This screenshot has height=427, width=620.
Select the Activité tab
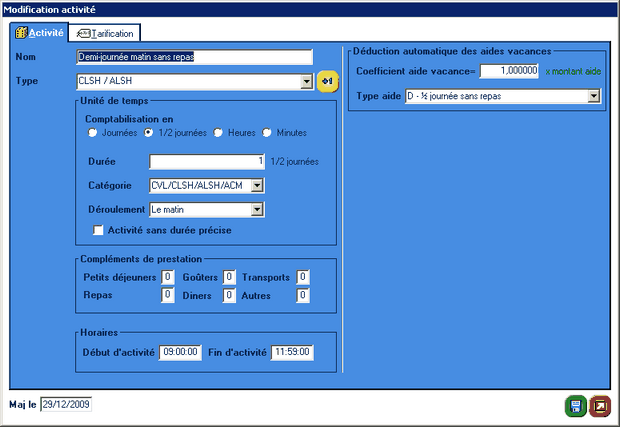point(41,33)
